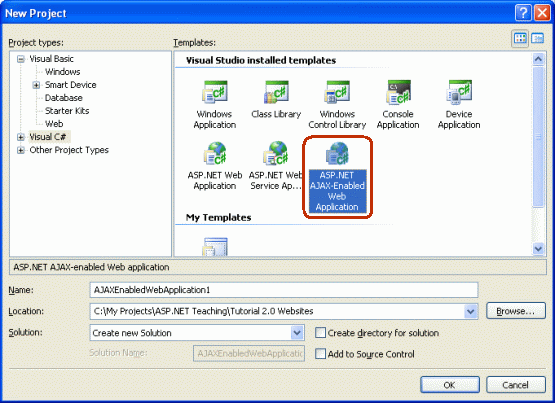Screen dimensions: 555x403
Task: Click the My Templates heading
Action: (218, 217)
